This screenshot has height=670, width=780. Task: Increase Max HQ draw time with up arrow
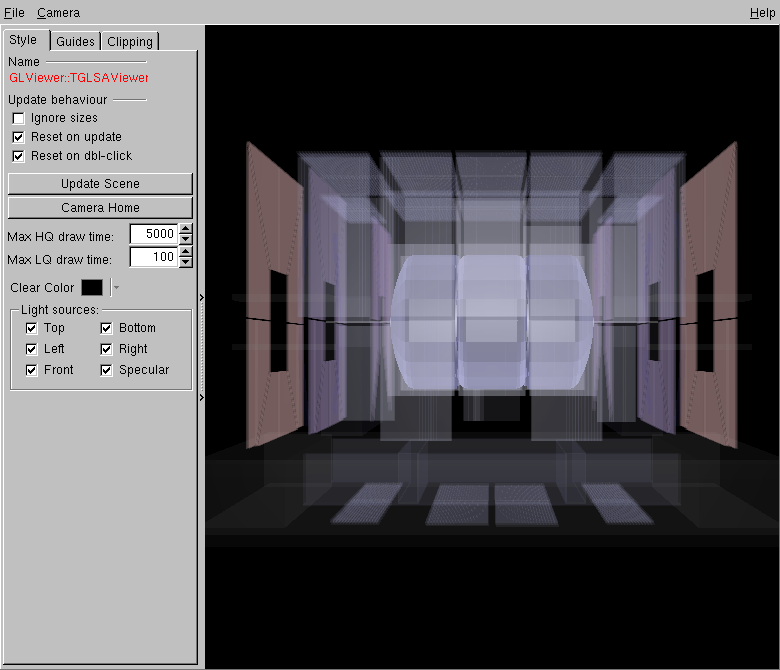pos(186,229)
